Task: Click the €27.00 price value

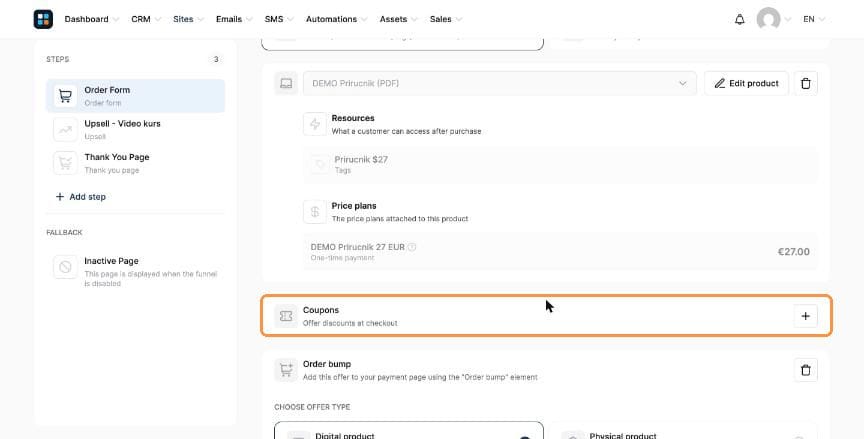Action: click(x=793, y=252)
